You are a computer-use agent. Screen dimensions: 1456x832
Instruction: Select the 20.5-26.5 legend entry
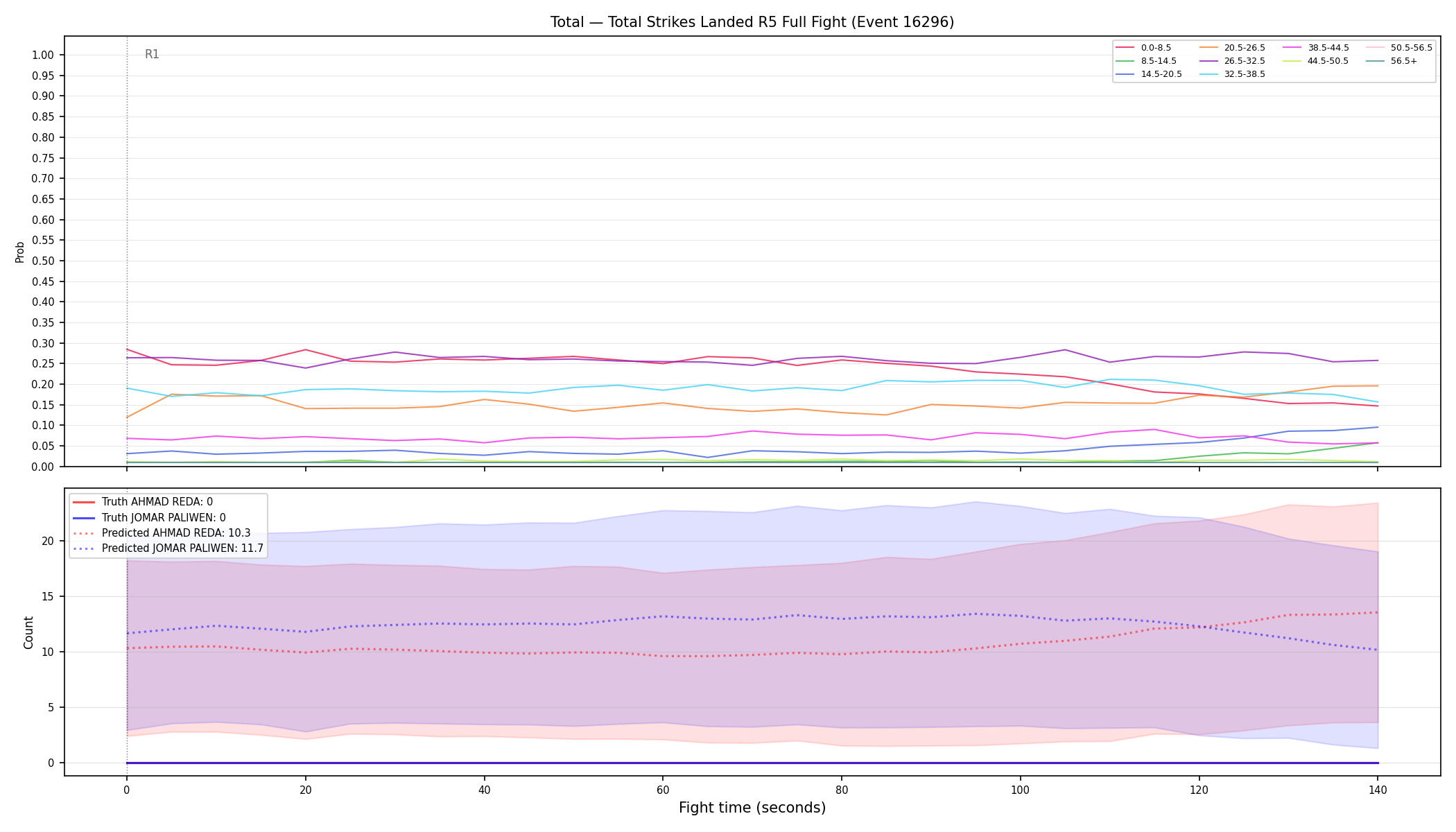[1232, 48]
